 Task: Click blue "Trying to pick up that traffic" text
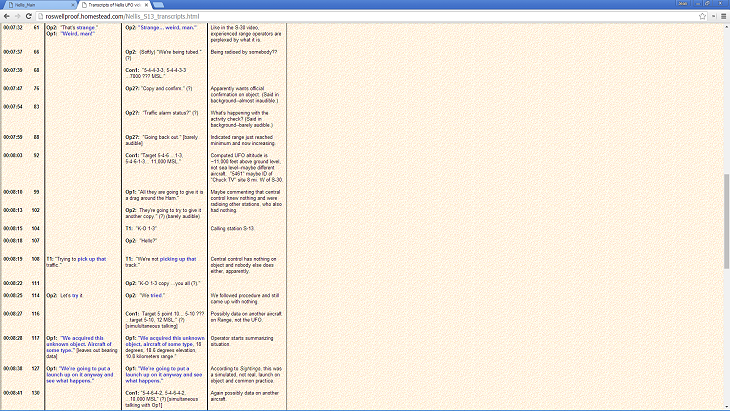(x=84, y=258)
